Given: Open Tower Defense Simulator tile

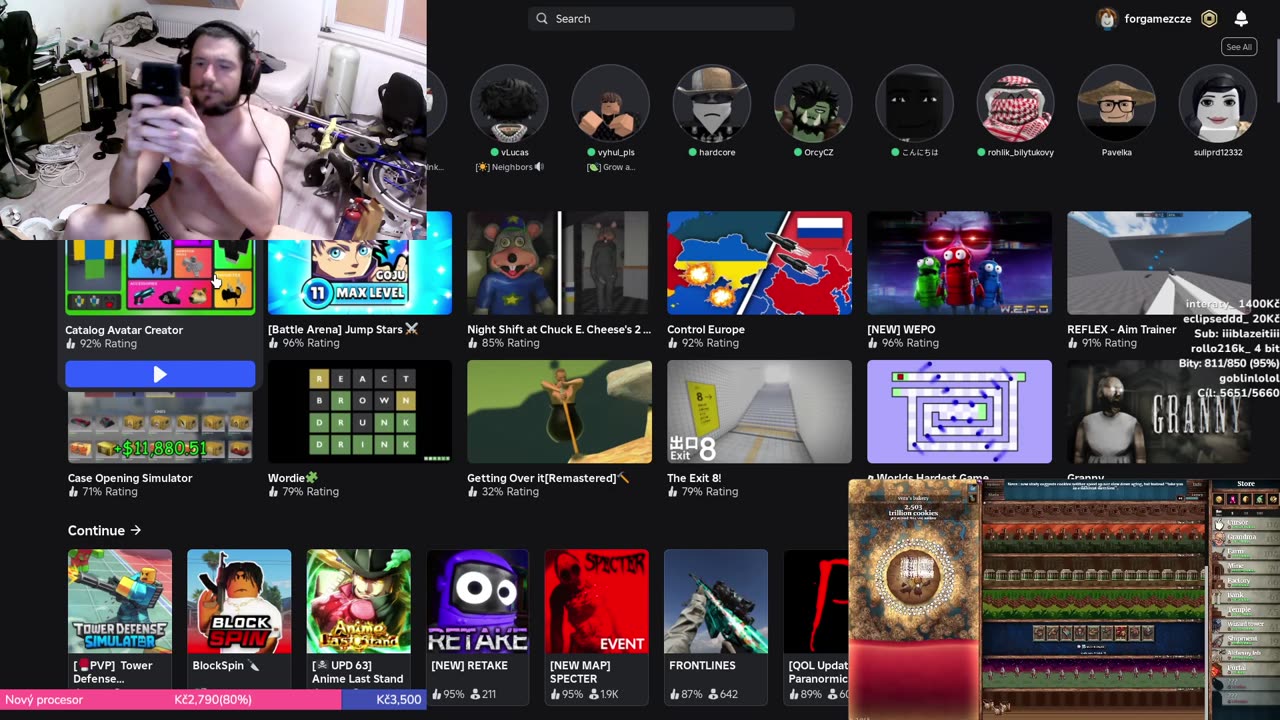Looking at the screenshot, I should (x=119, y=601).
